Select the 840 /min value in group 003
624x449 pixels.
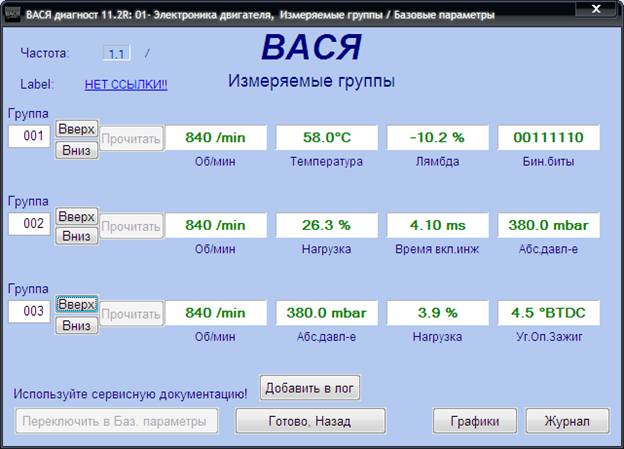point(216,313)
